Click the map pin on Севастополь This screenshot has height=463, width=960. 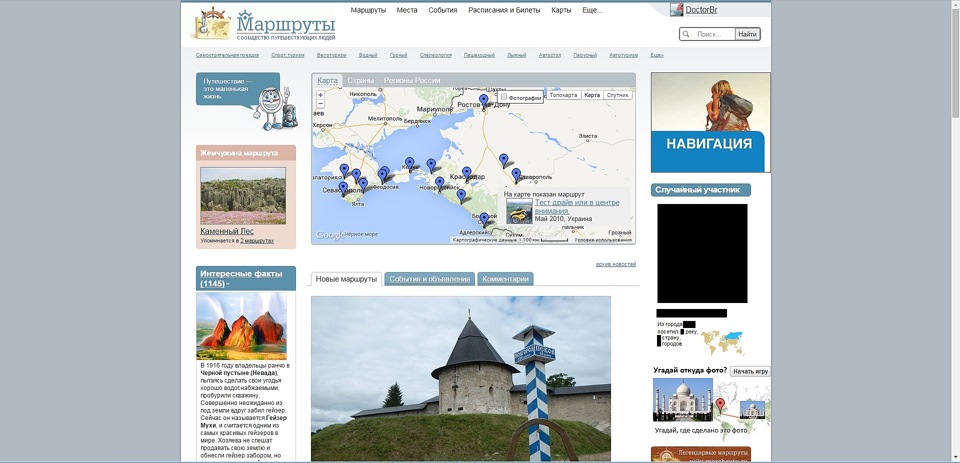tap(343, 188)
